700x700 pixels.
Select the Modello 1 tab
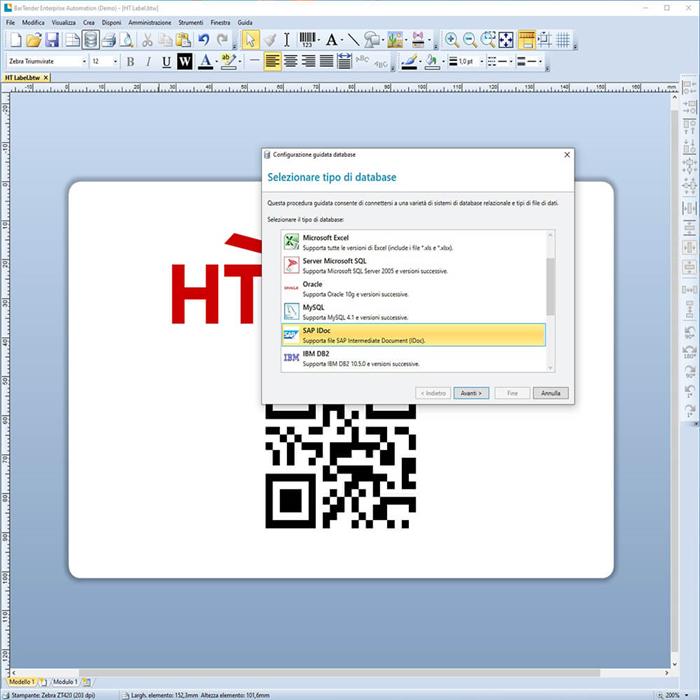[21, 682]
